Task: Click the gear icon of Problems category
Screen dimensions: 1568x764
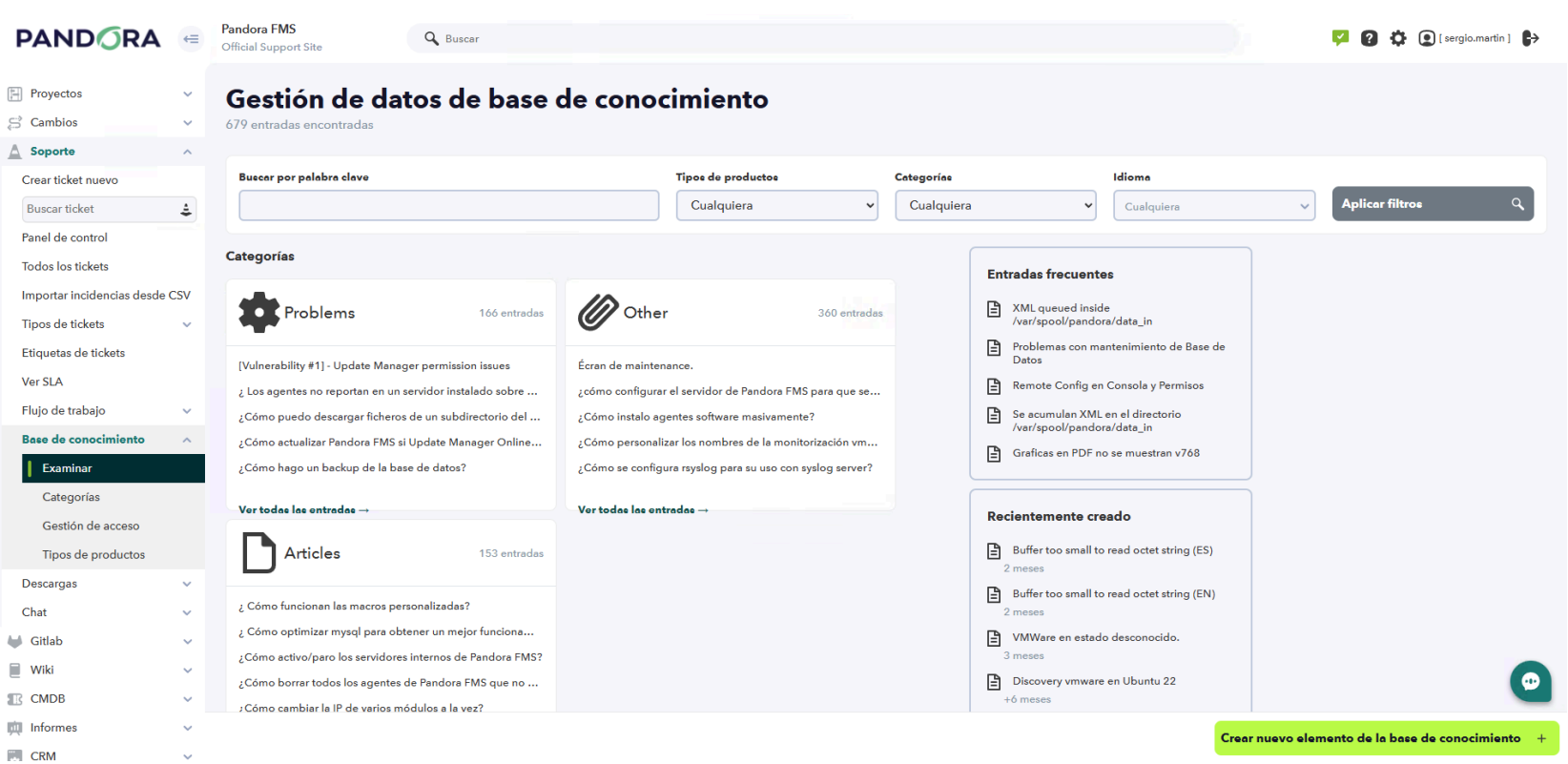Action: pyautogui.click(x=258, y=312)
